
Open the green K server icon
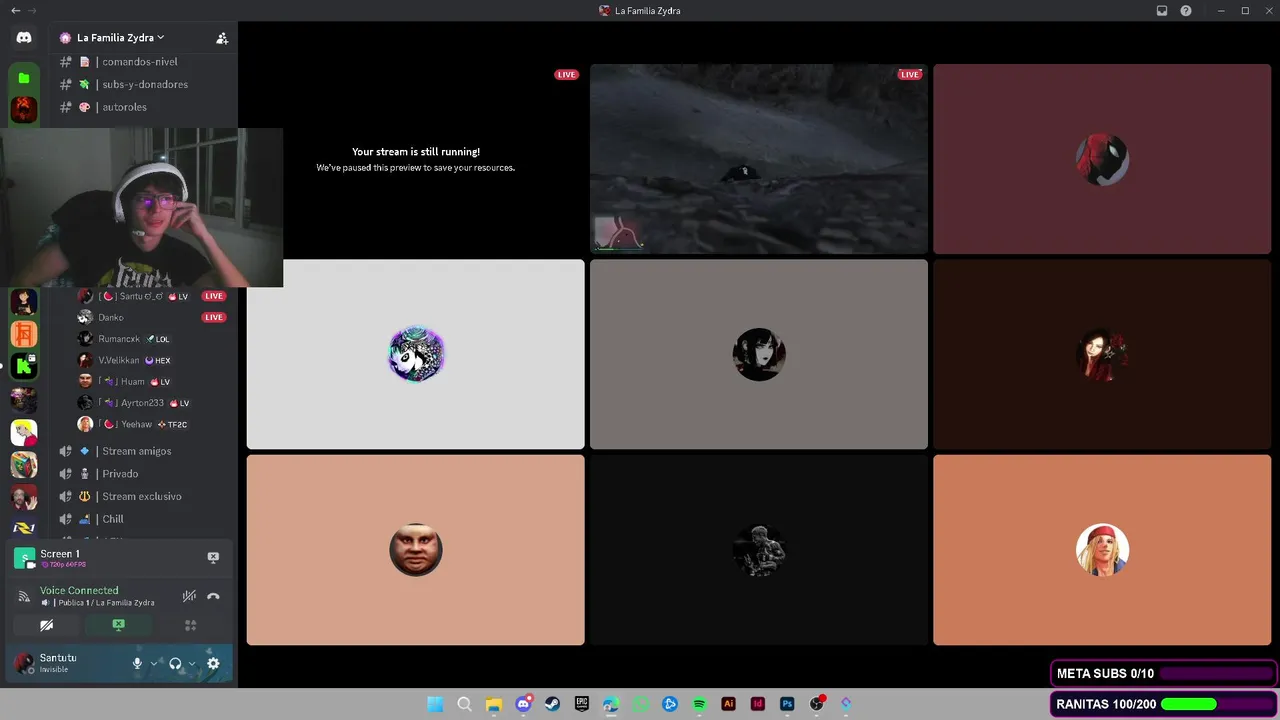(24, 366)
